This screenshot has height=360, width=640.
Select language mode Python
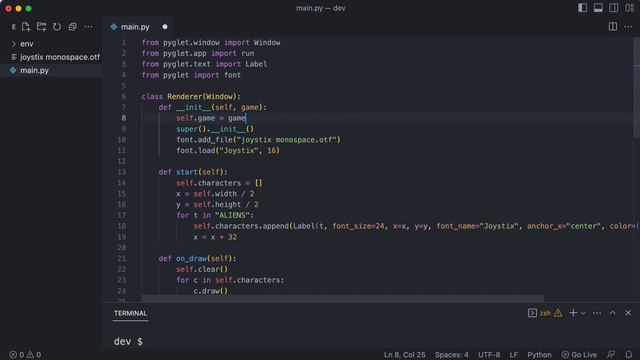[539, 355]
